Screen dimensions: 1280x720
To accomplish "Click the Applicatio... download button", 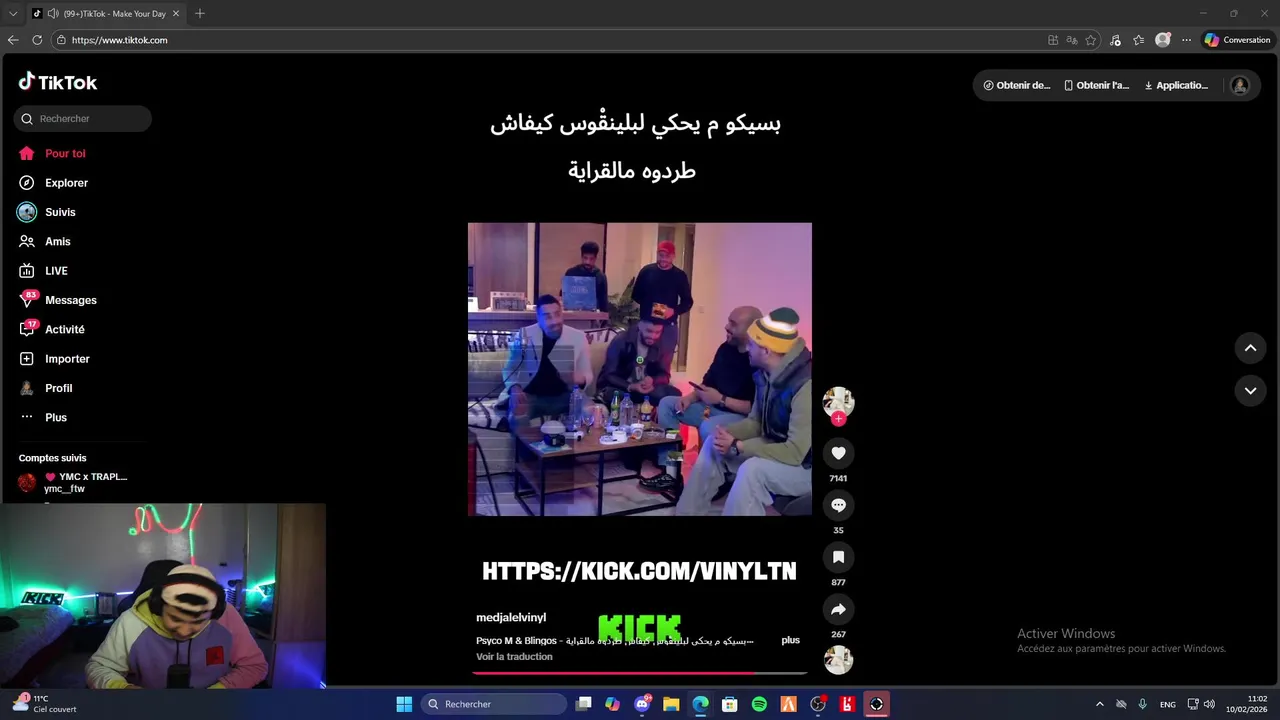I will tap(1176, 85).
